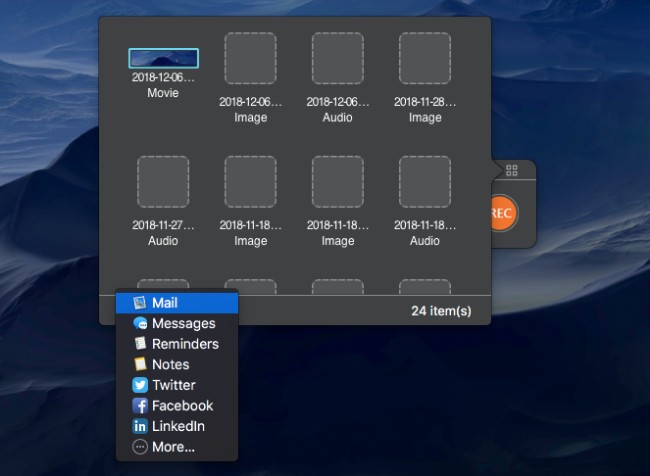Share to LinkedIn

coord(177,426)
